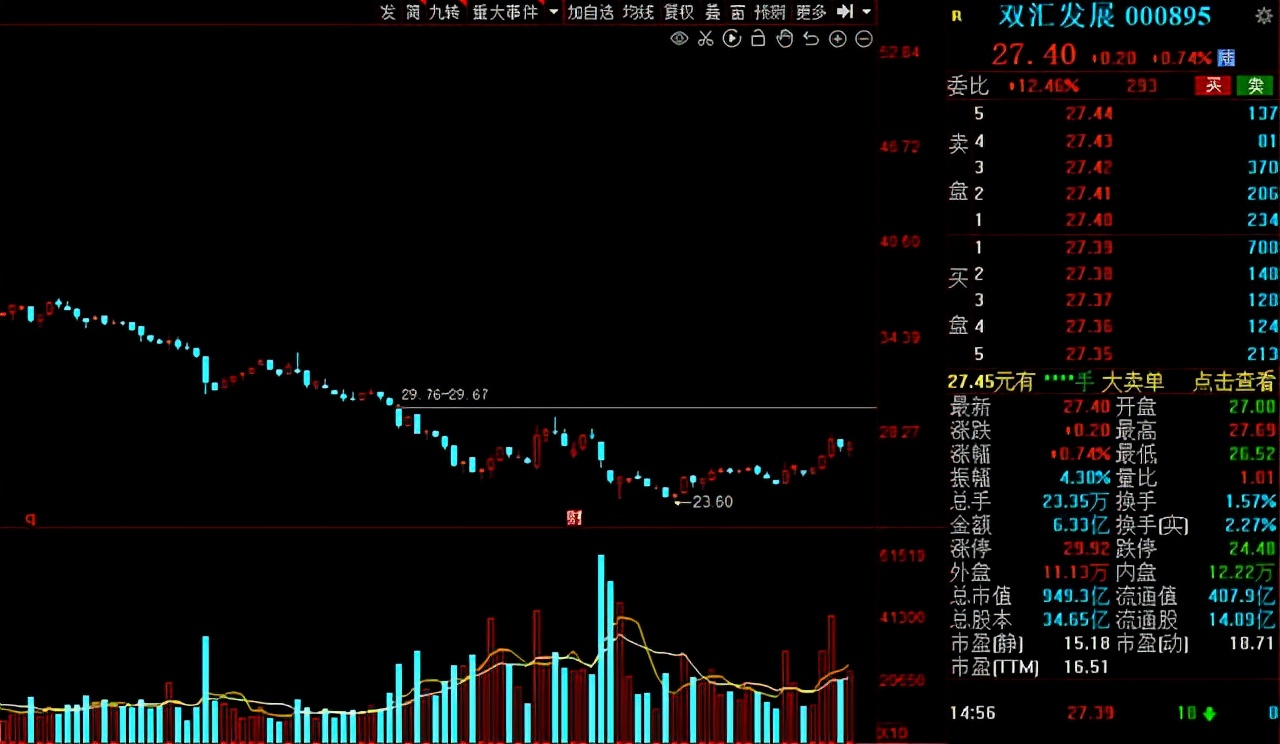The height and width of the screenshot is (744, 1280).
Task: Select sell level 5 price 27.44
Action: pos(1089,114)
